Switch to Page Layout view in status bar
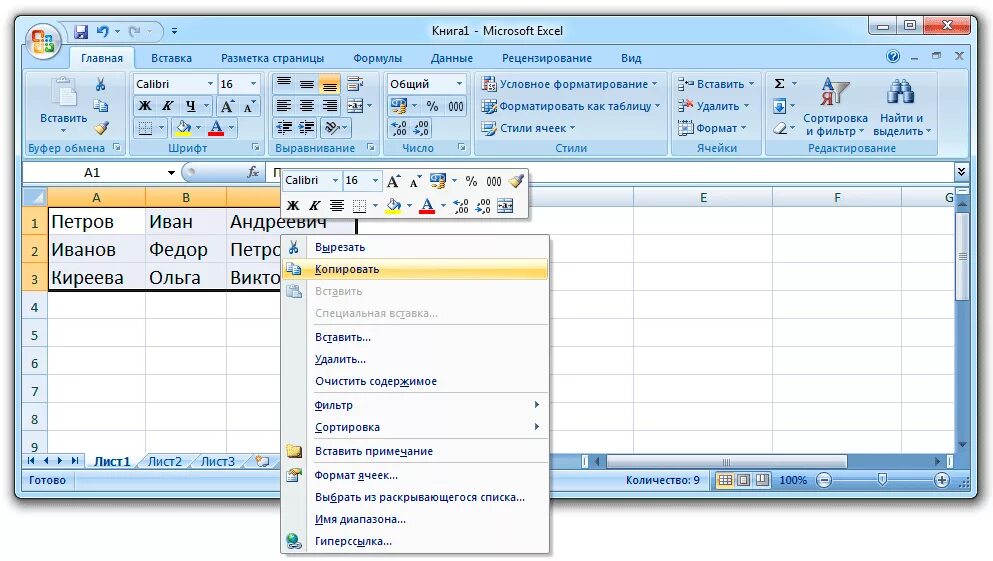Screen dimensions: 993x561 (x=744, y=481)
